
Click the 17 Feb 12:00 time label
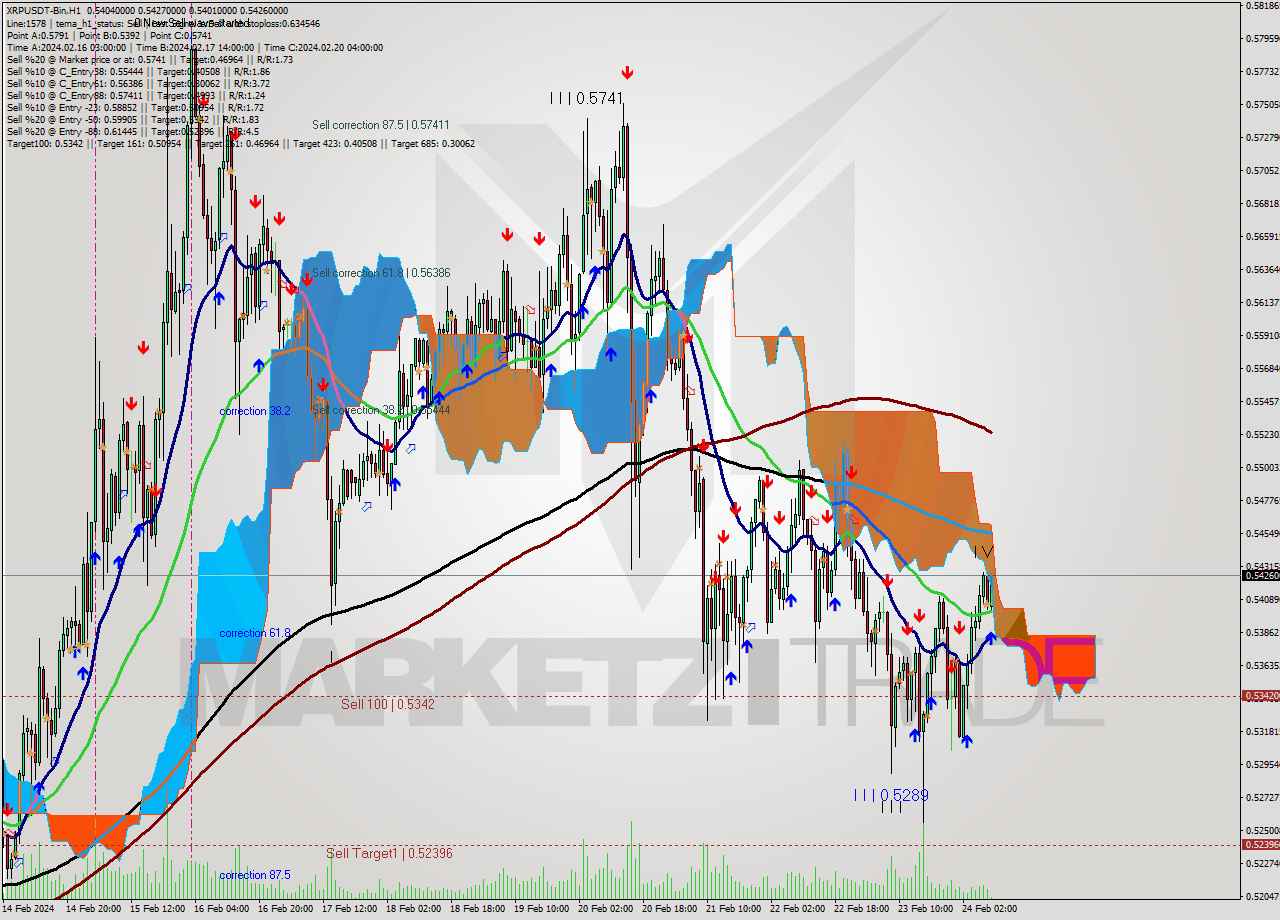point(349,909)
